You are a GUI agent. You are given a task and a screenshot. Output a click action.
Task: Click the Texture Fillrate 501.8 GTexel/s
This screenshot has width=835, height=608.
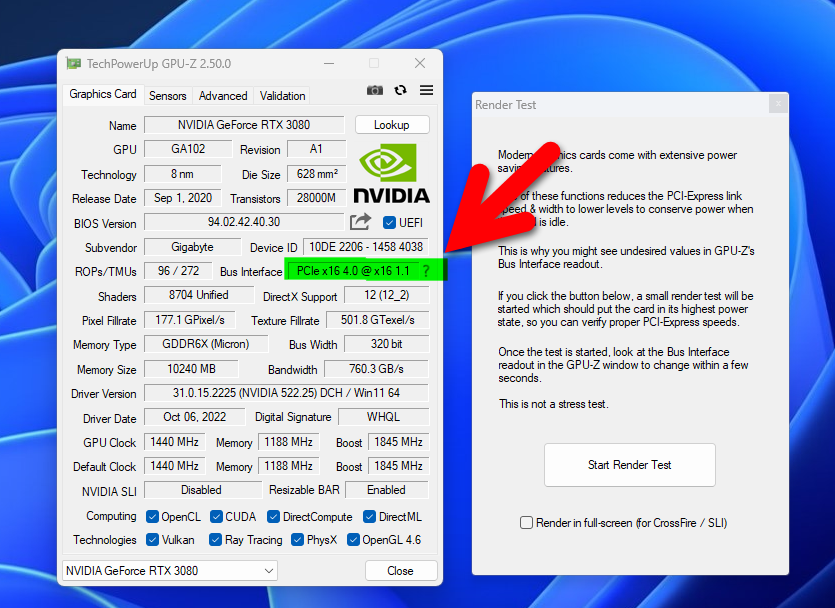pos(378,320)
